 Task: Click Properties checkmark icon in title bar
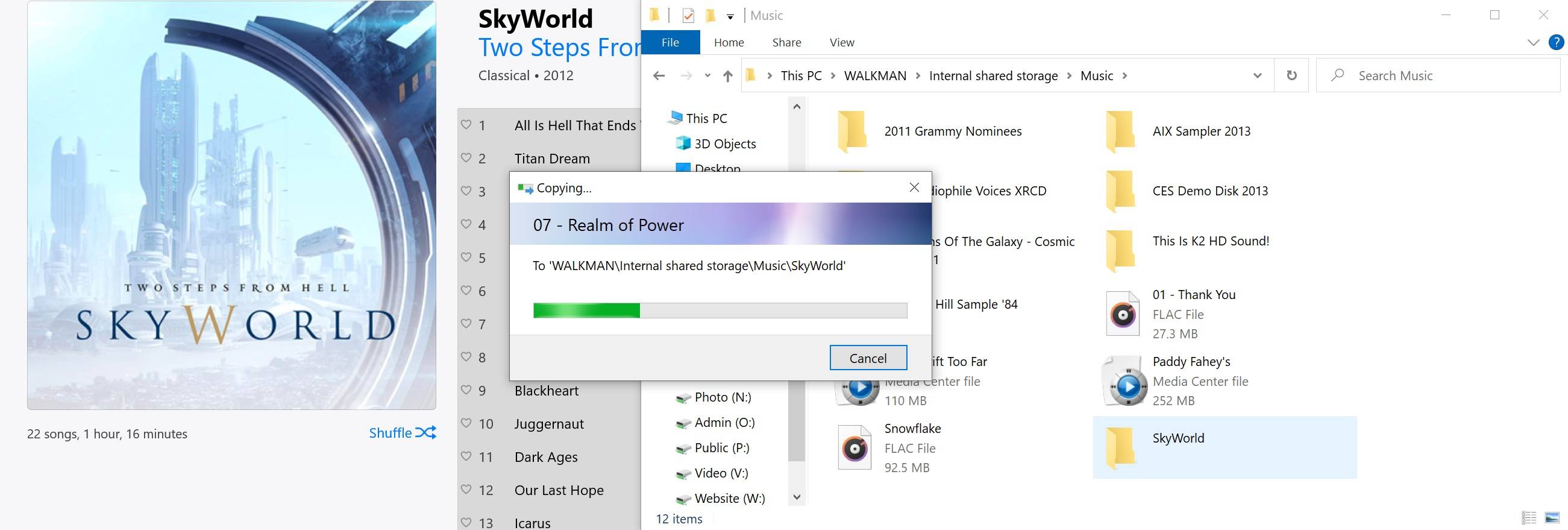tap(688, 16)
